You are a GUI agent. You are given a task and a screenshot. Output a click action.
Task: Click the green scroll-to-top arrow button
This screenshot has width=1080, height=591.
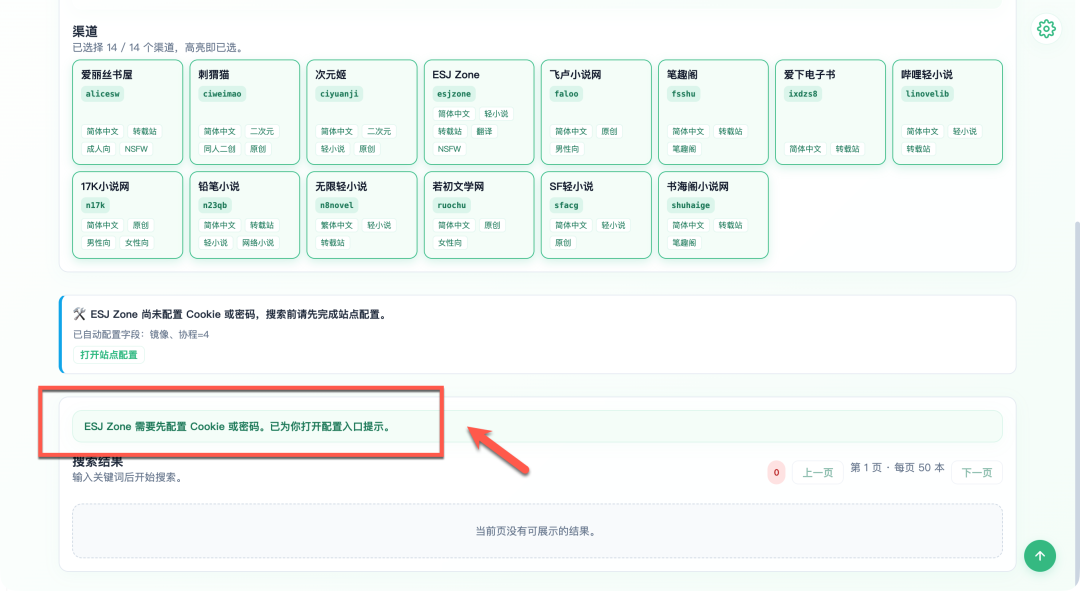pos(1039,556)
